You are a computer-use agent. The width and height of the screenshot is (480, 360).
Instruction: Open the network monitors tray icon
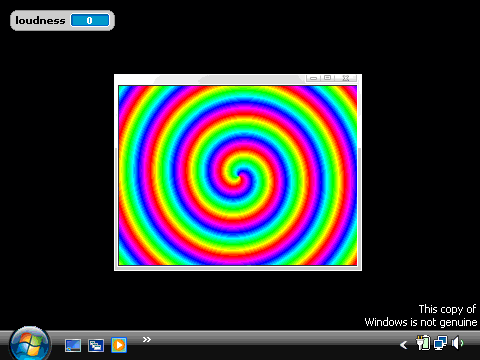(x=440, y=343)
